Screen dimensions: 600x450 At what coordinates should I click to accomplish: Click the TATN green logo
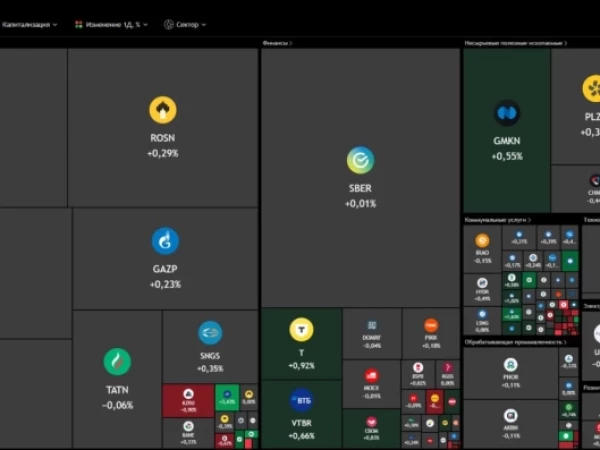(x=117, y=362)
